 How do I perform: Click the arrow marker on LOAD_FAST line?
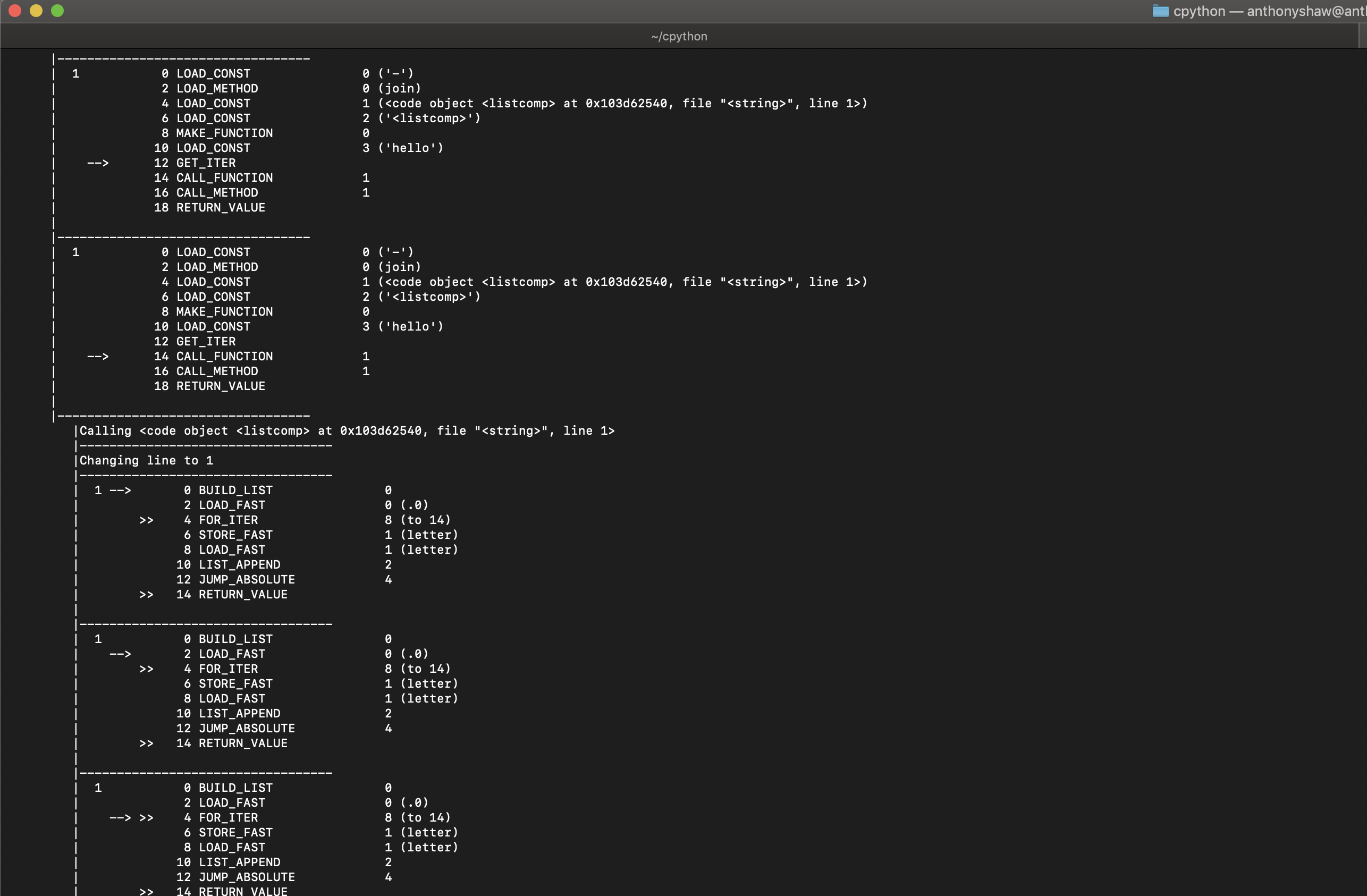point(120,654)
